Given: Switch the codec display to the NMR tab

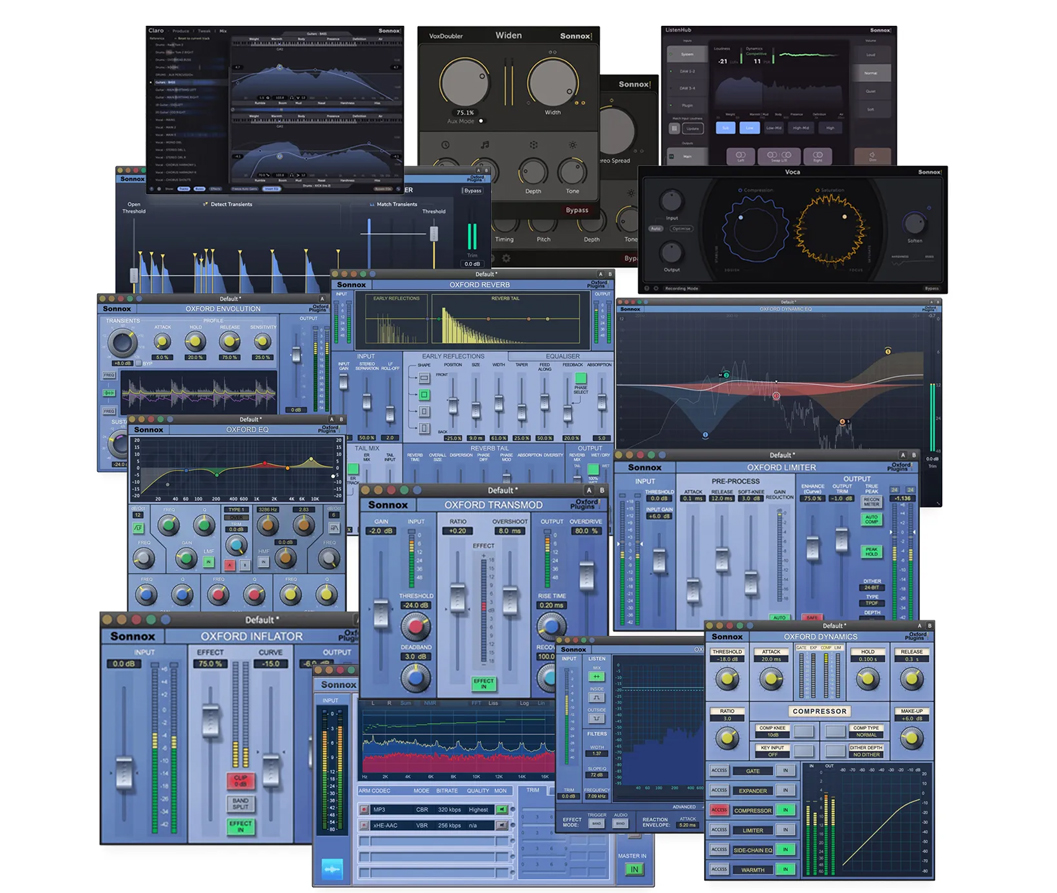Looking at the screenshot, I should click(429, 704).
